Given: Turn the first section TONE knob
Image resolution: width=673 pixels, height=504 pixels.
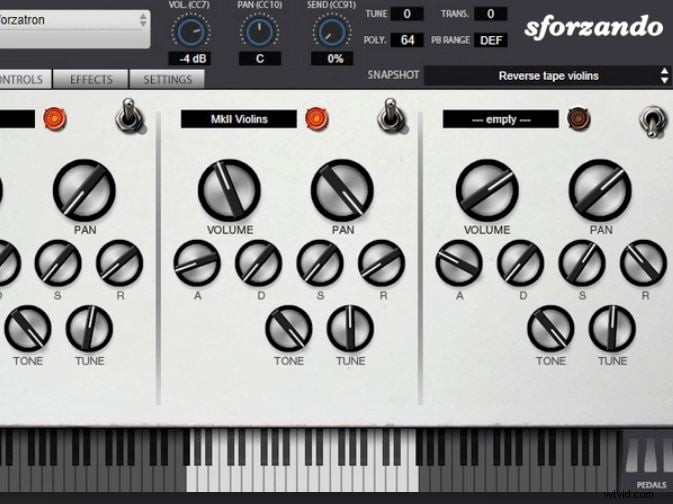Looking at the screenshot, I should click(28, 329).
